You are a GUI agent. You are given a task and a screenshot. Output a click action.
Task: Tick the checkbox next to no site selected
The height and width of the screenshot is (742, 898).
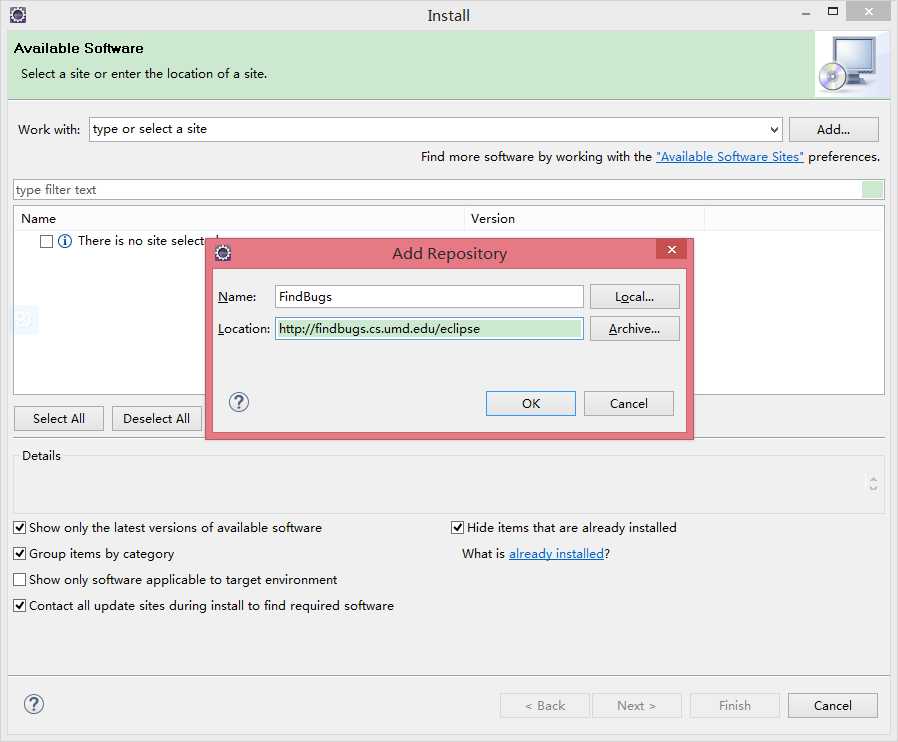tap(46, 241)
